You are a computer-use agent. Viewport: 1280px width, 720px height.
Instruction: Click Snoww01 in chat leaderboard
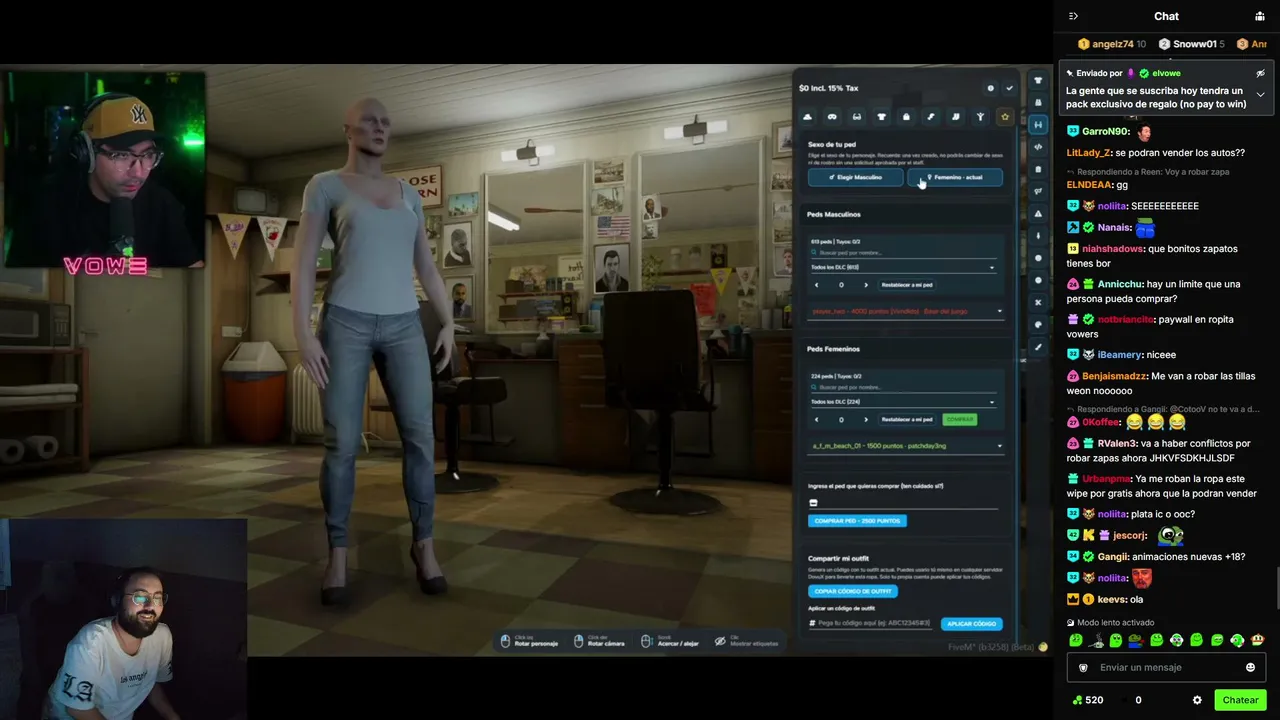[1193, 44]
